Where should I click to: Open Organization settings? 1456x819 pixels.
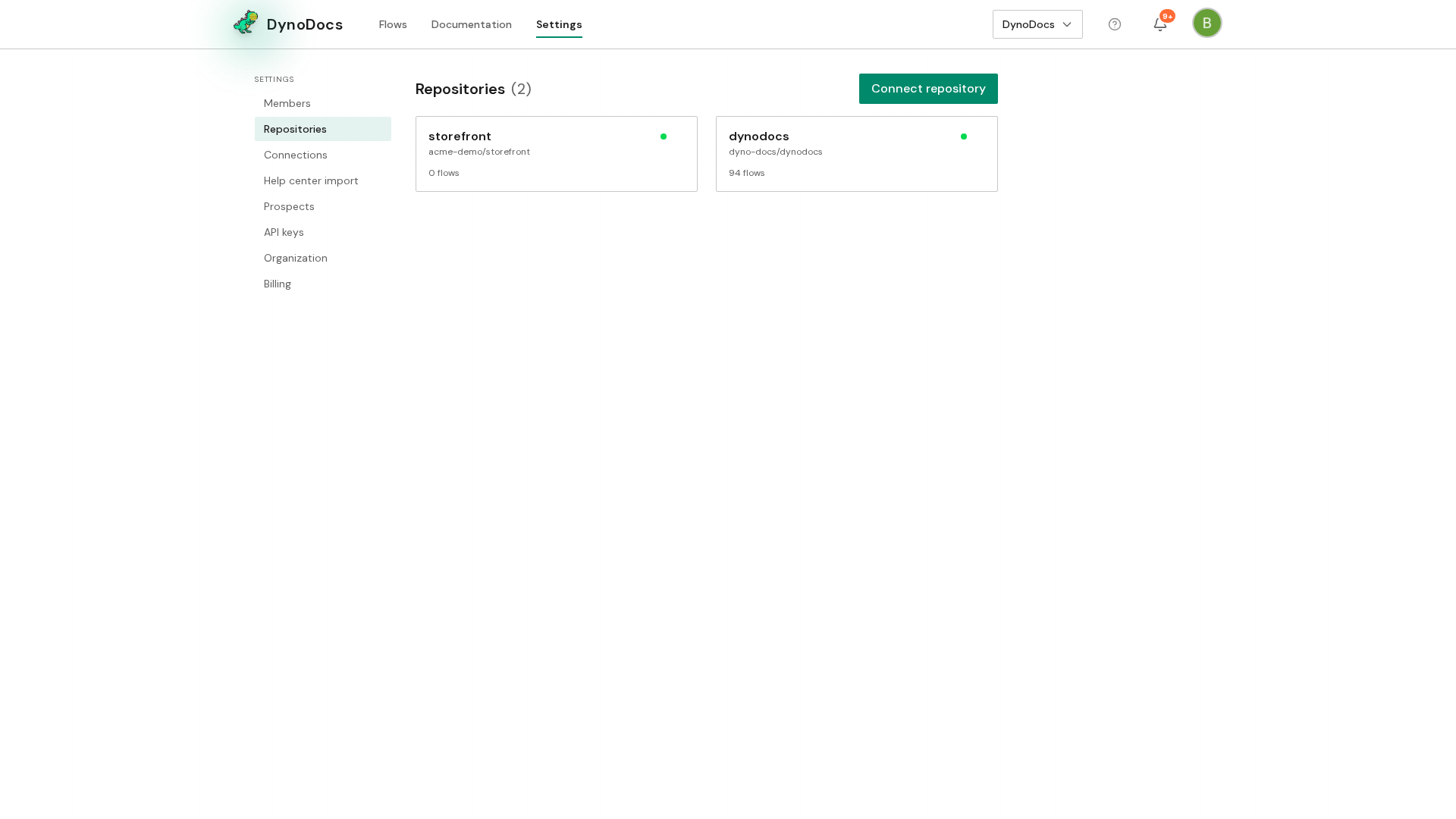point(323,258)
